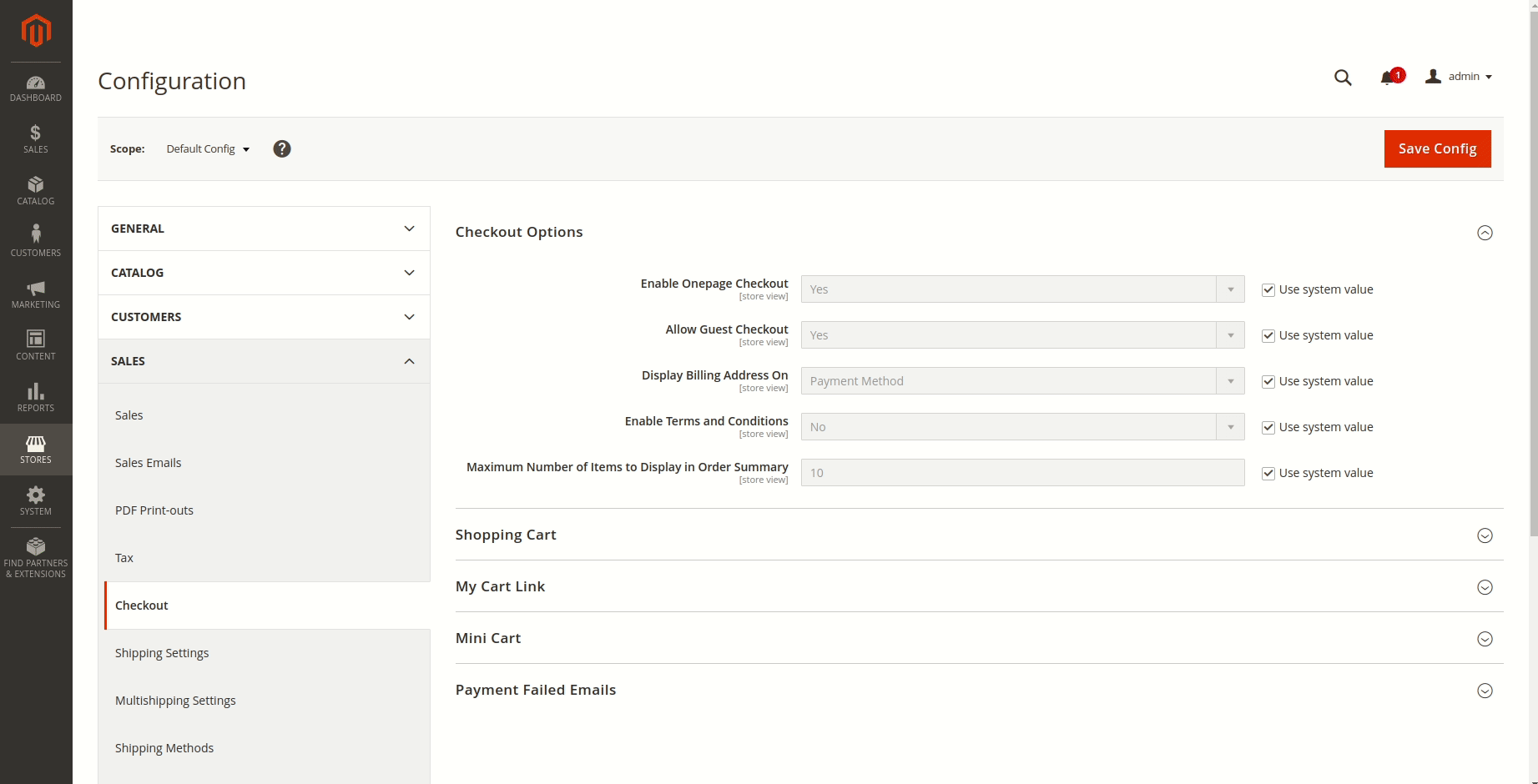Uncheck Use system value for Allow Guest Checkout
The image size is (1538, 784).
(x=1268, y=335)
